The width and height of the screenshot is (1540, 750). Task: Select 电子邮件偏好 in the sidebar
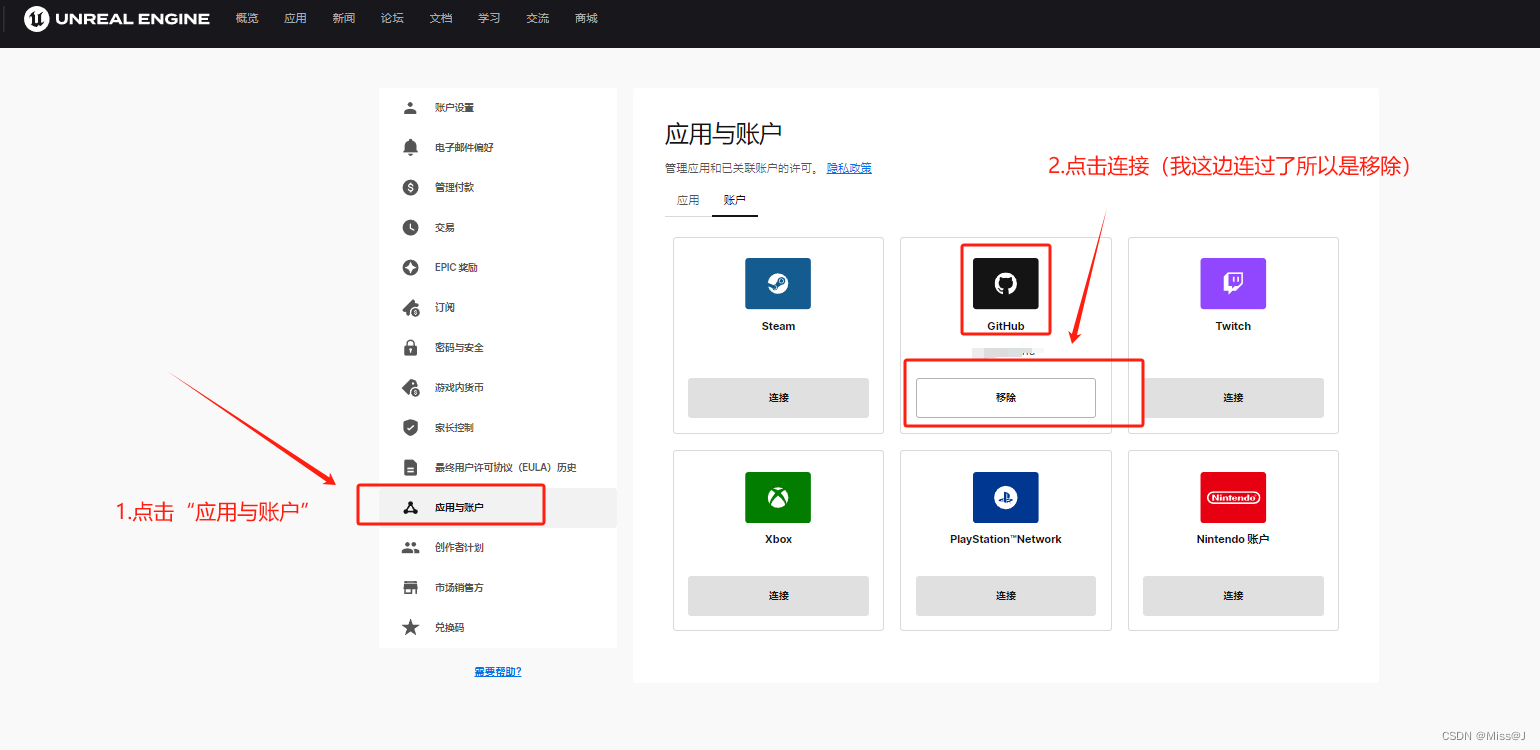[x=498, y=147]
